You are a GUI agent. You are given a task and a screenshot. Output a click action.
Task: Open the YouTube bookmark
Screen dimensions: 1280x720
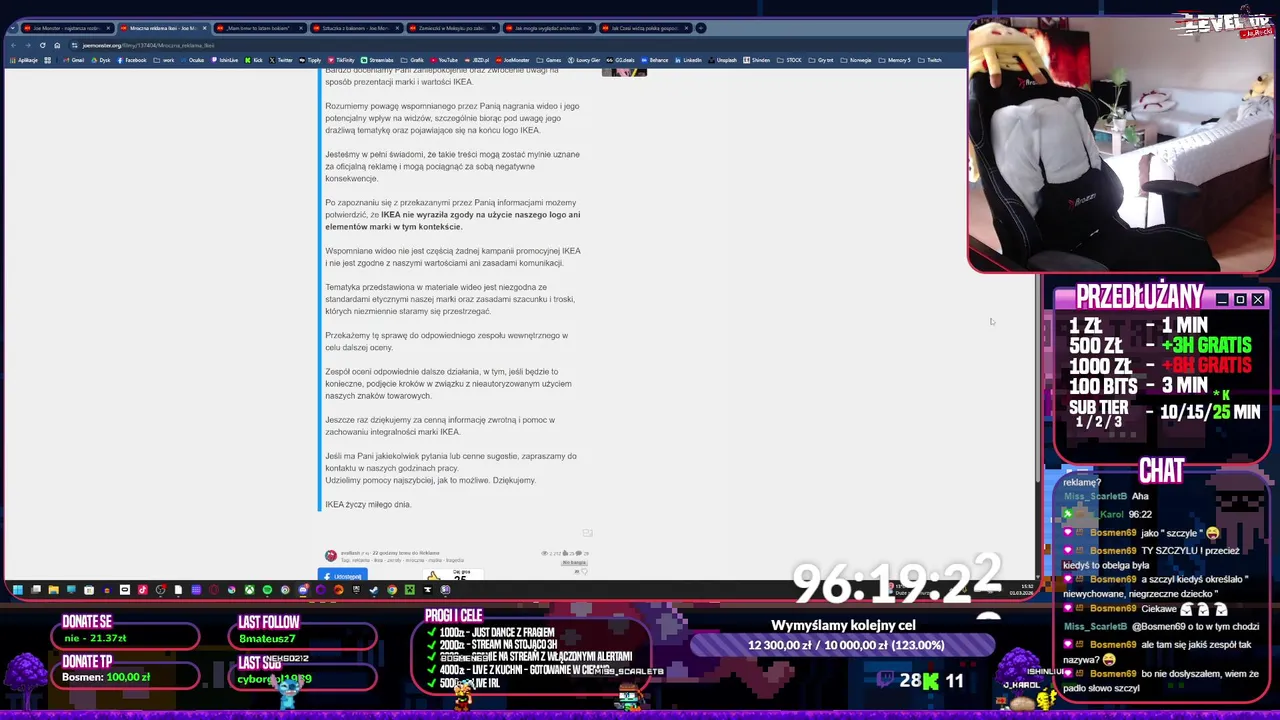[x=444, y=60]
